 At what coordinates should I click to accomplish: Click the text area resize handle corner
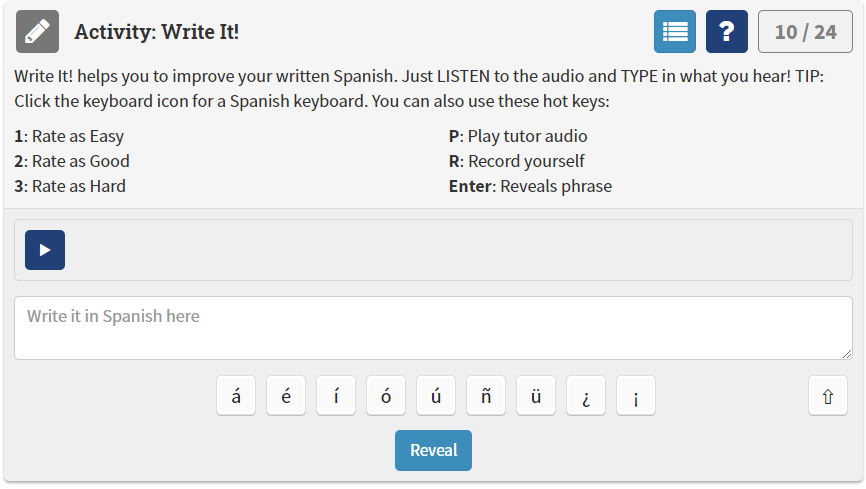coord(847,354)
